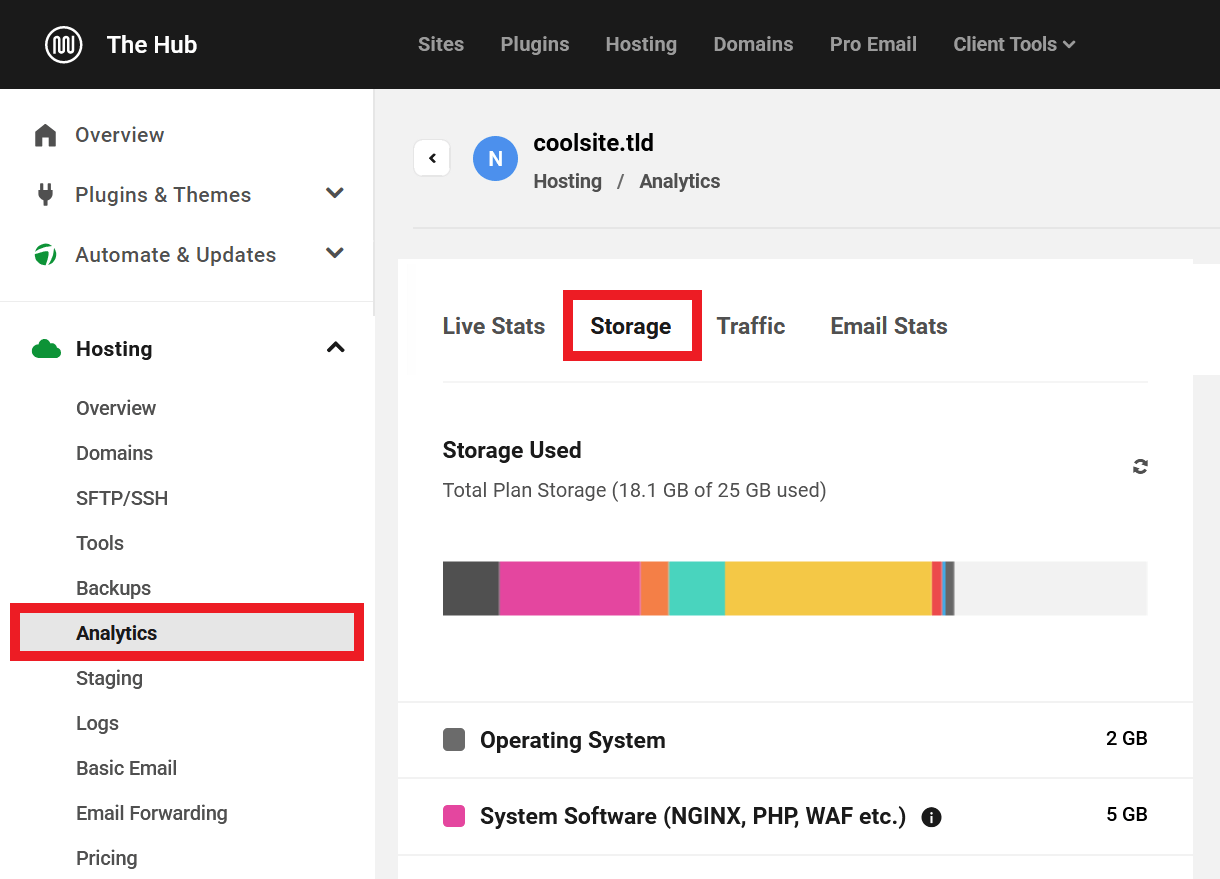This screenshot has height=879, width=1220.
Task: Open Backups in the Hosting sidebar
Action: click(x=113, y=588)
